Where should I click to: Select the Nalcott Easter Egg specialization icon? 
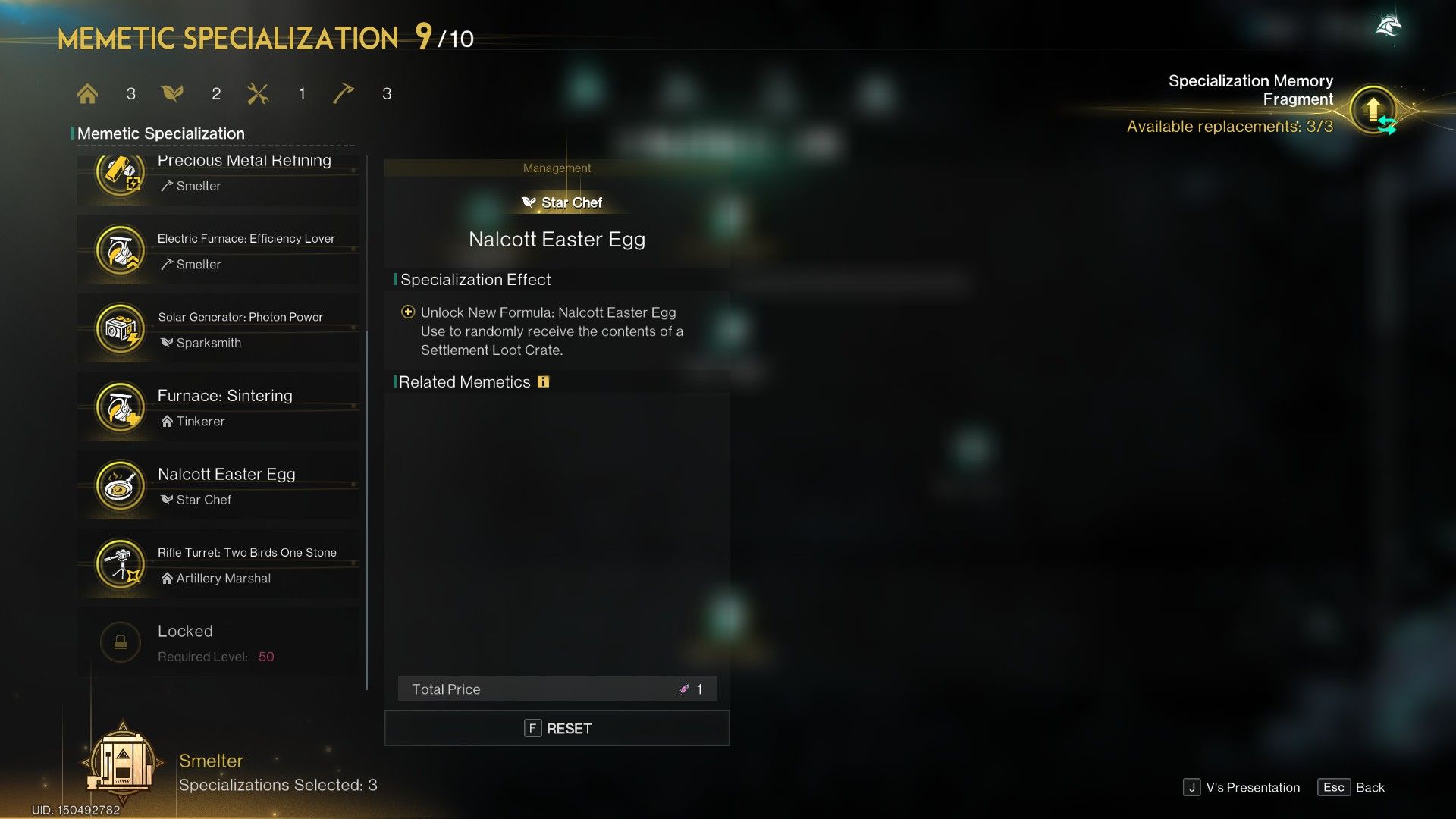pos(119,484)
